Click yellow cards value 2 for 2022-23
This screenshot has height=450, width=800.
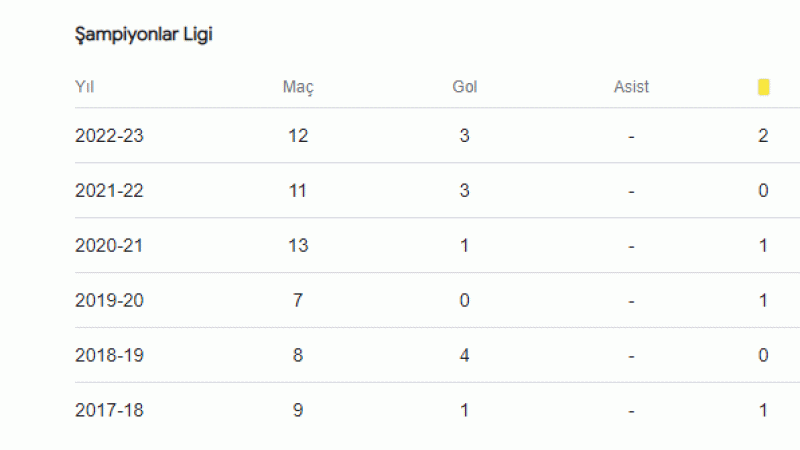(763, 136)
